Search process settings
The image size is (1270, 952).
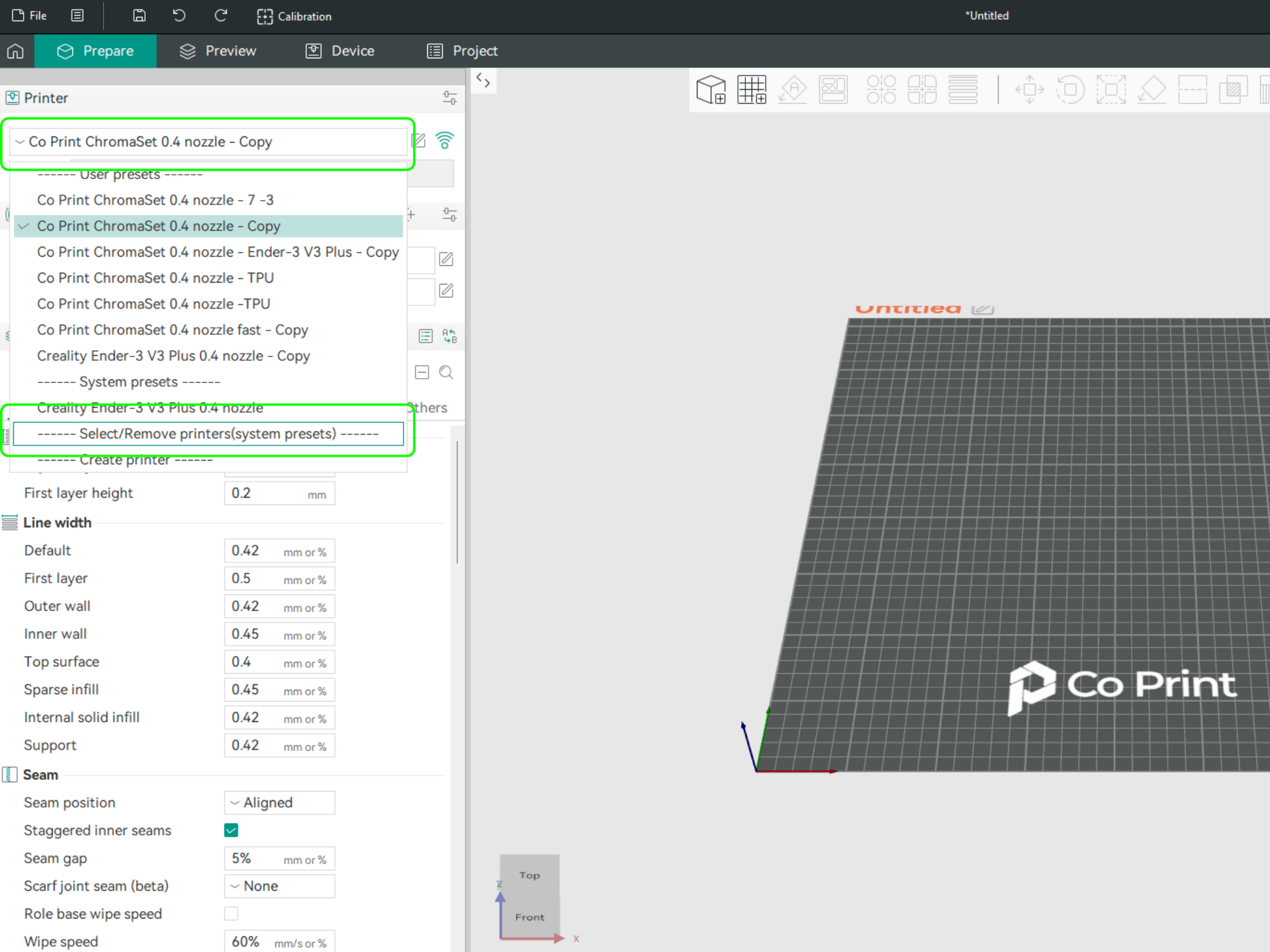point(446,372)
